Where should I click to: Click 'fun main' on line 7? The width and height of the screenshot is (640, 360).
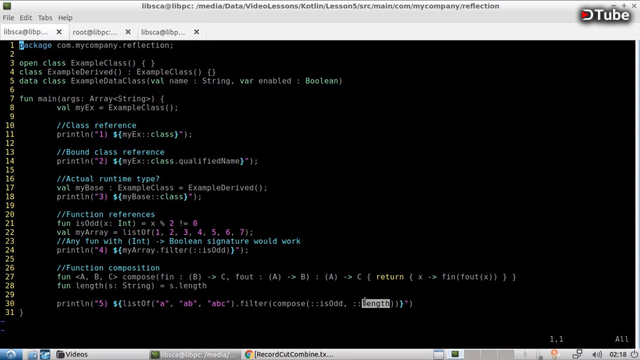(x=38, y=99)
